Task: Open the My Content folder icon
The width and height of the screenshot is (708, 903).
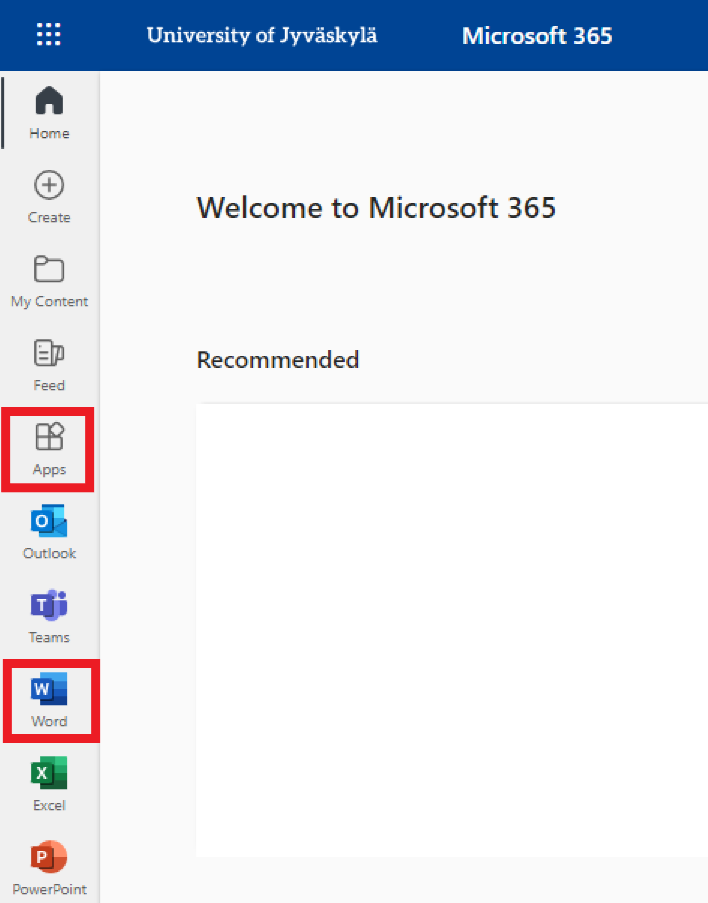Action: pyautogui.click(x=49, y=269)
